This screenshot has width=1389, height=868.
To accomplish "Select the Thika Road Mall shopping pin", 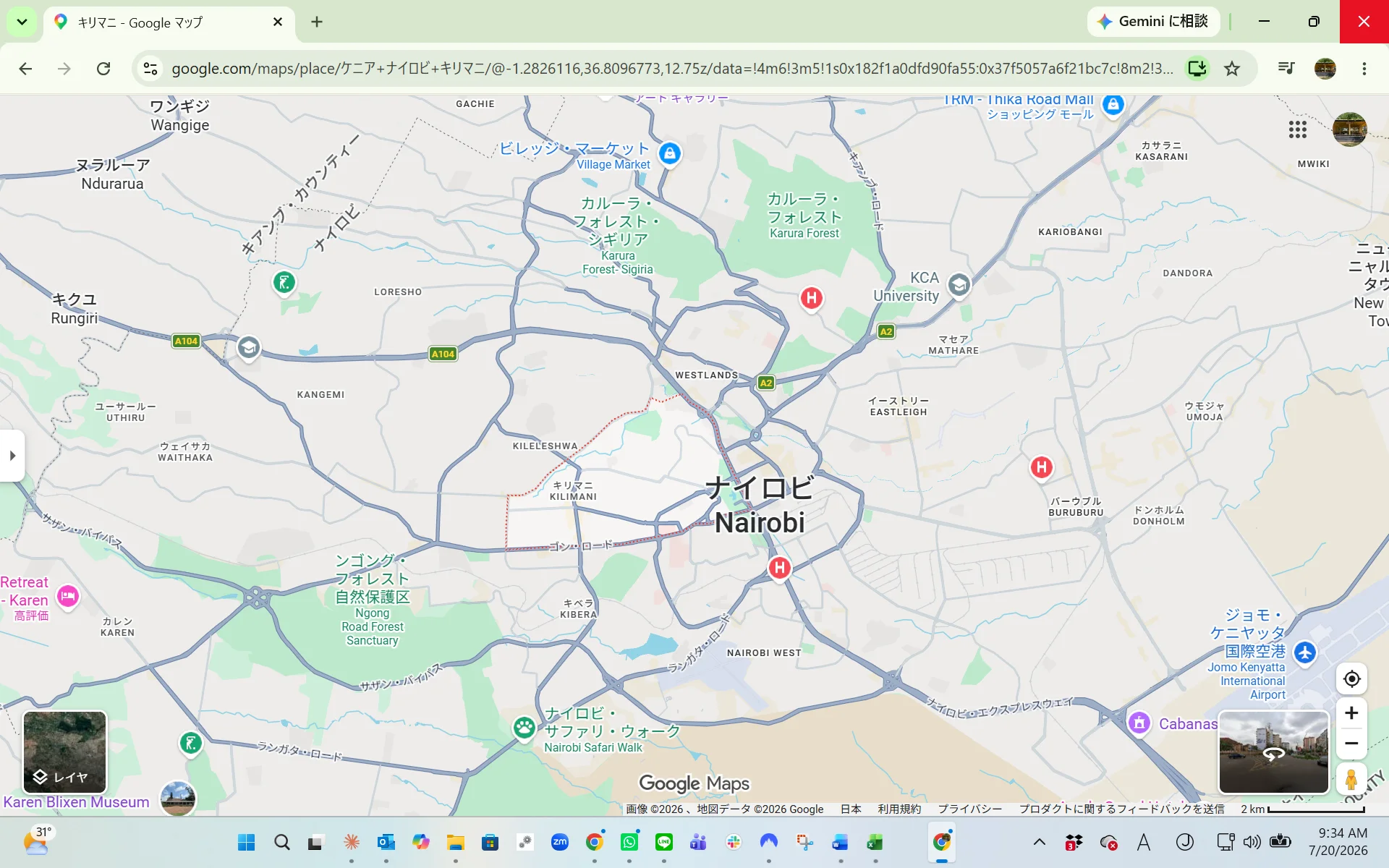I will (x=1113, y=105).
